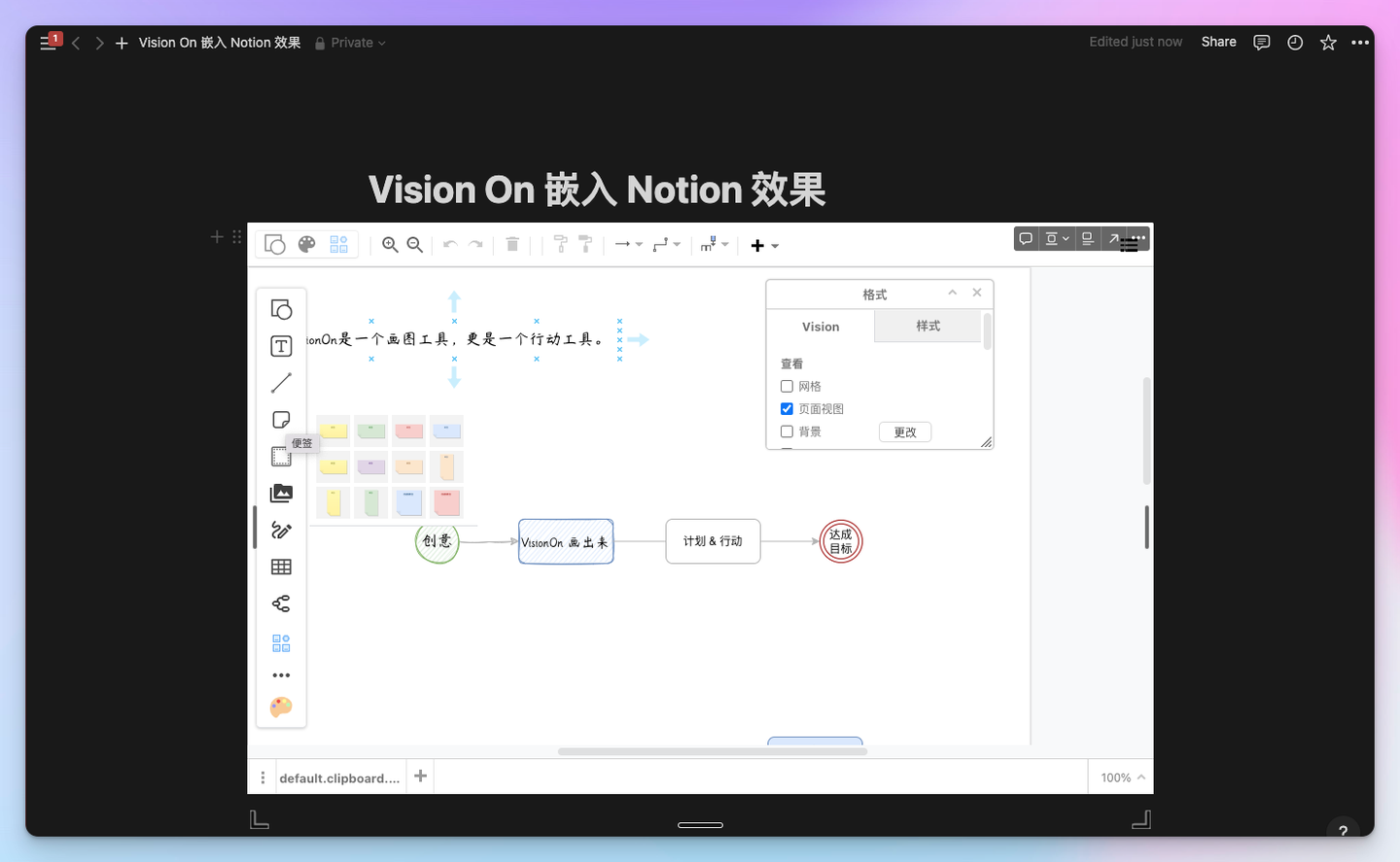Select the Vision tab in format panel
This screenshot has width=1400, height=862.
tap(820, 327)
